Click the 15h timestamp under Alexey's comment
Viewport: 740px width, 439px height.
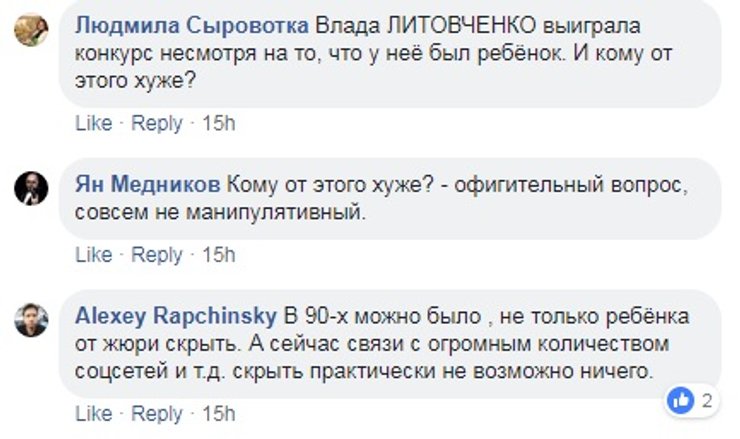[217, 413]
